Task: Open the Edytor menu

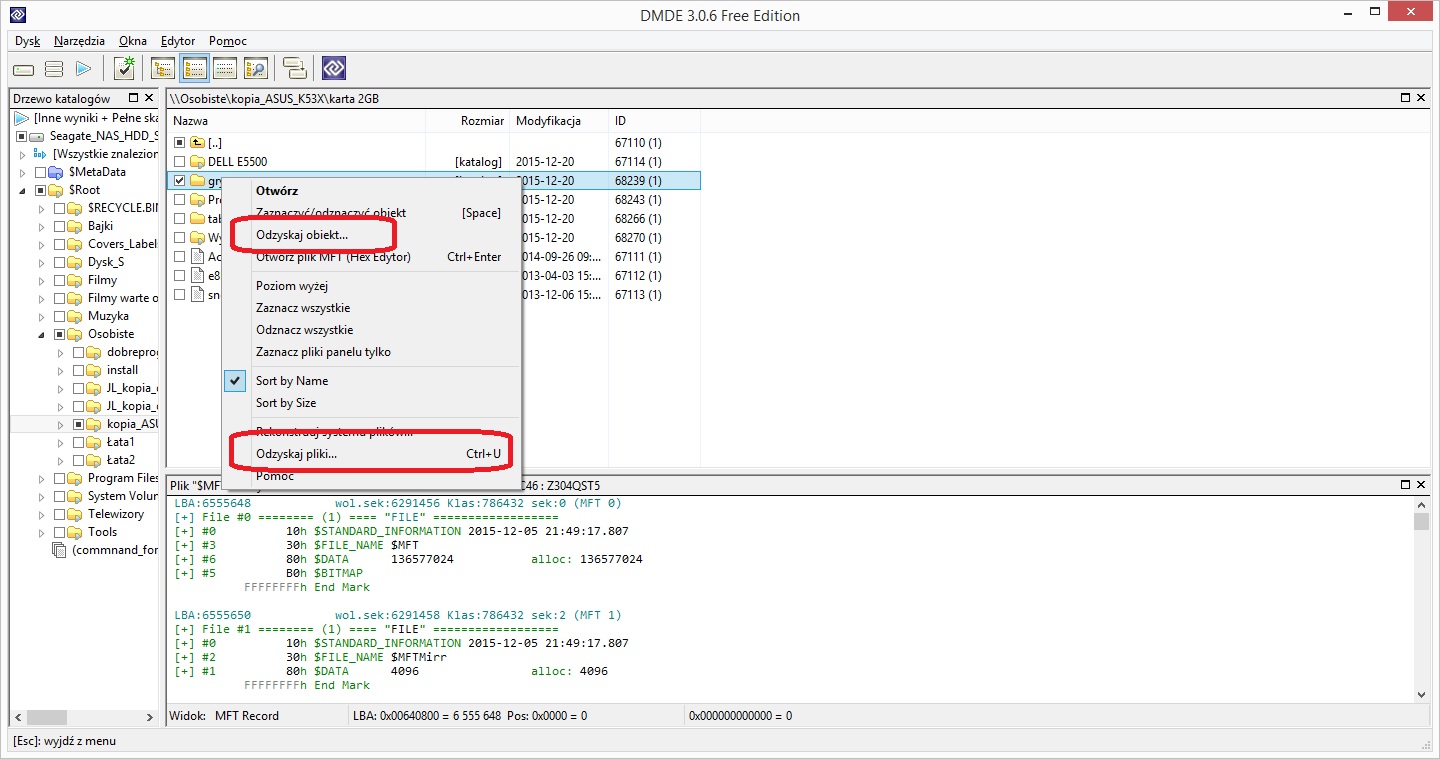Action: (178, 41)
